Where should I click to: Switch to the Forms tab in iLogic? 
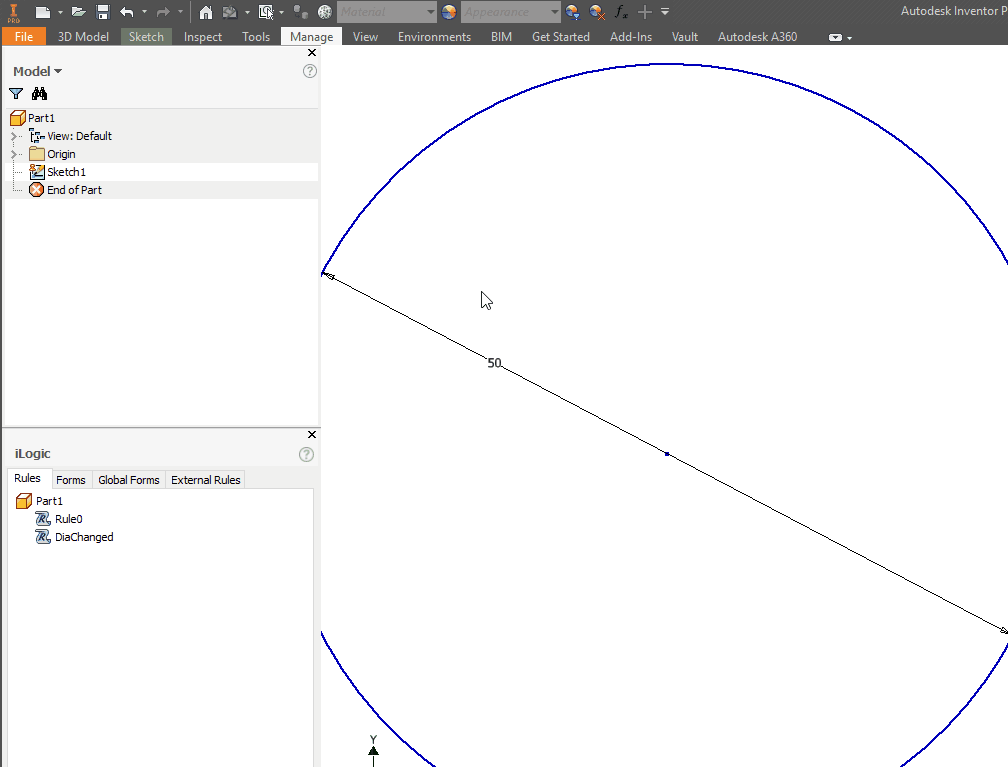click(71, 479)
